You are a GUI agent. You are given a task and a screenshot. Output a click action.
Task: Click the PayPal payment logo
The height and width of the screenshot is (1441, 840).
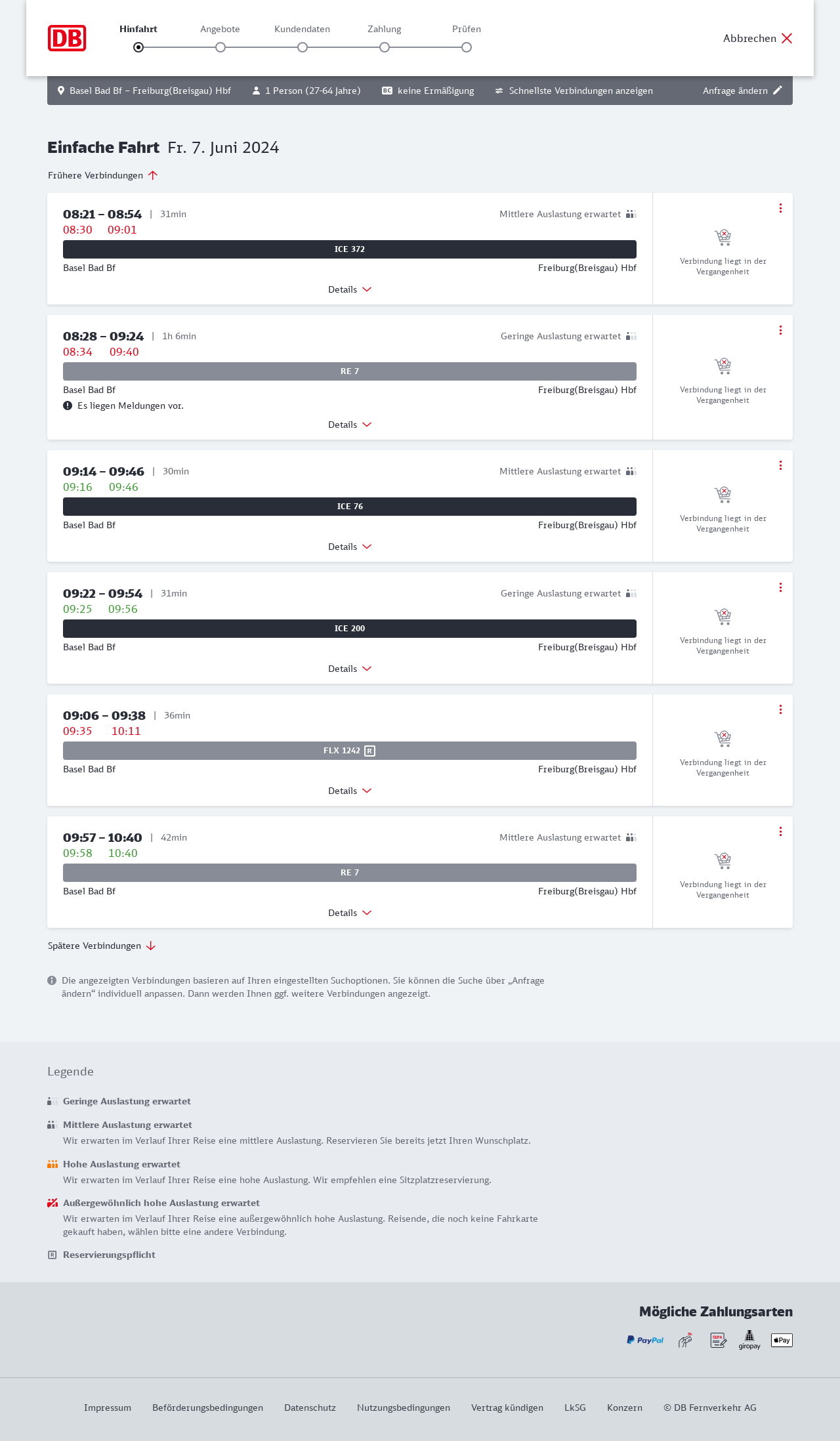point(645,1340)
